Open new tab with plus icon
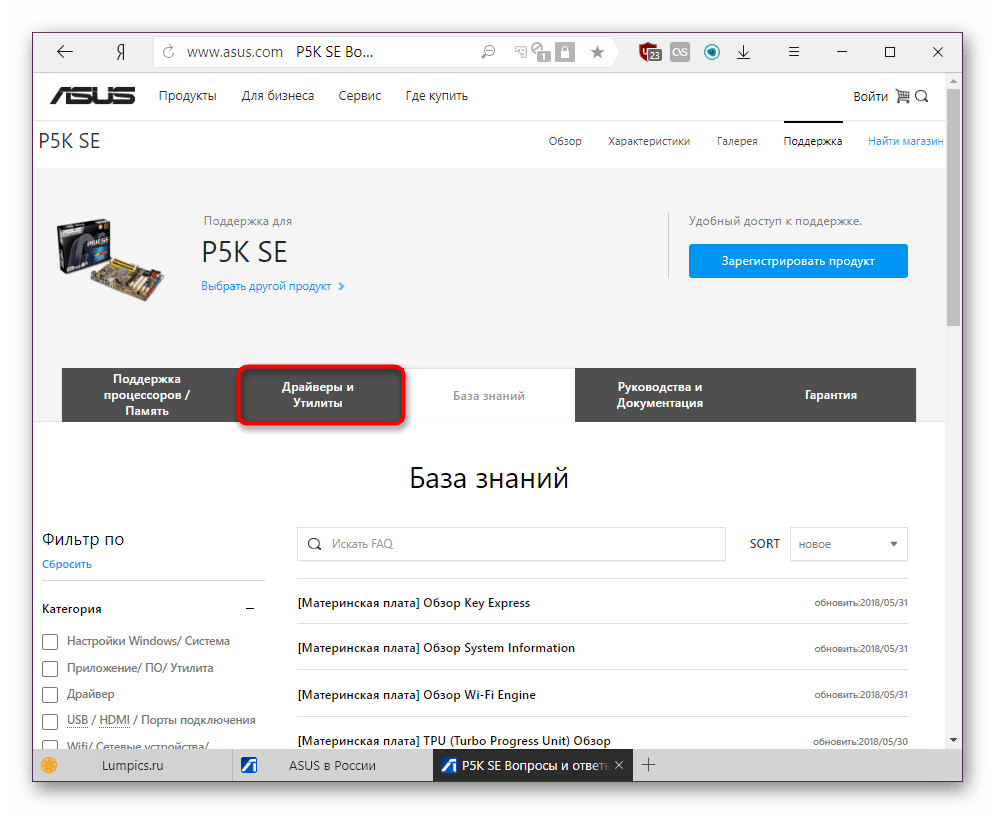Viewport: 995px width, 814px height. coord(648,765)
